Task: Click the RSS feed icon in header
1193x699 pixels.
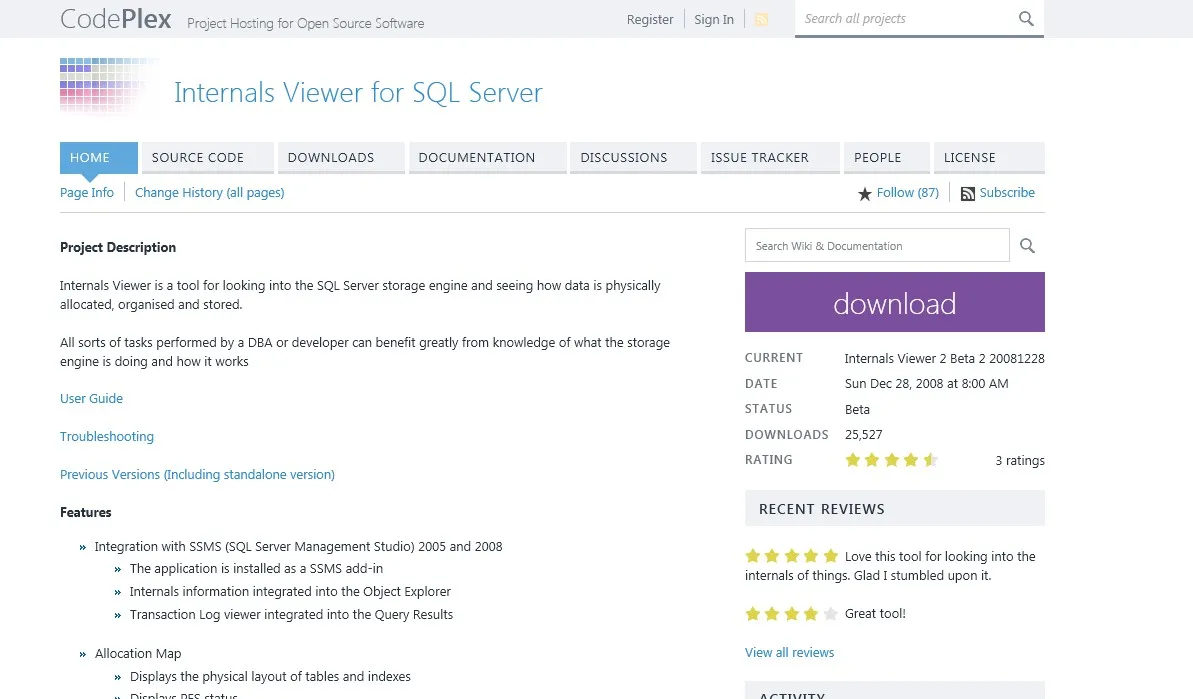Action: click(x=761, y=19)
